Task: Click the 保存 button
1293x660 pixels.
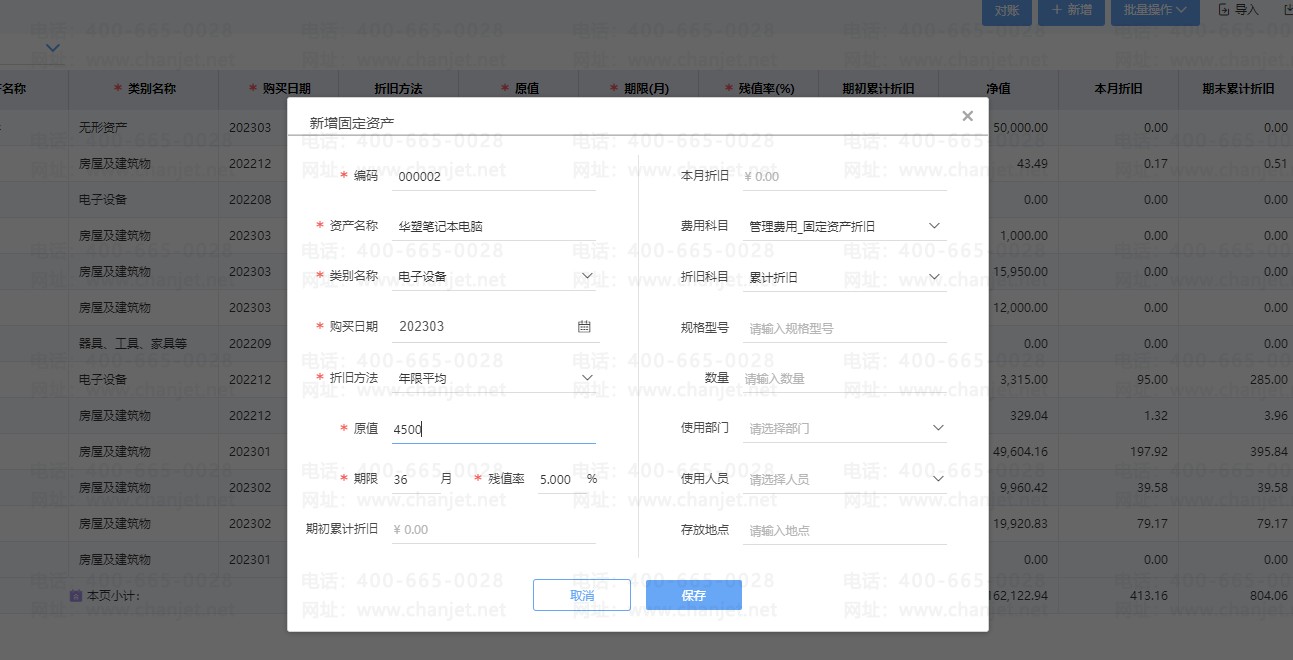Action: tap(693, 595)
